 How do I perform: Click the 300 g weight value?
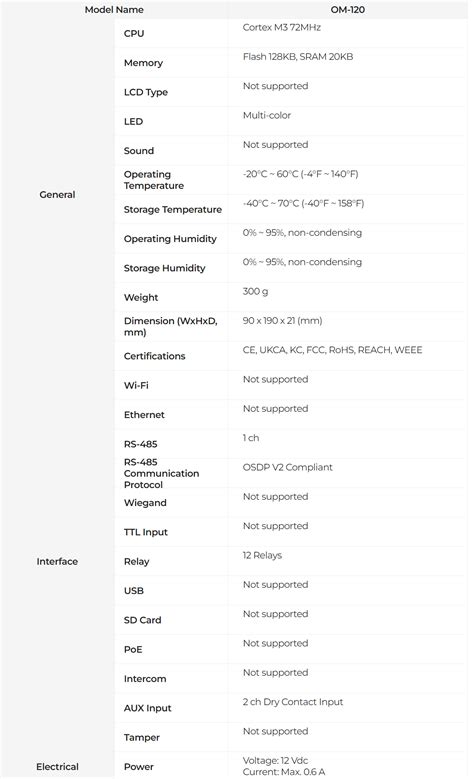click(x=255, y=292)
